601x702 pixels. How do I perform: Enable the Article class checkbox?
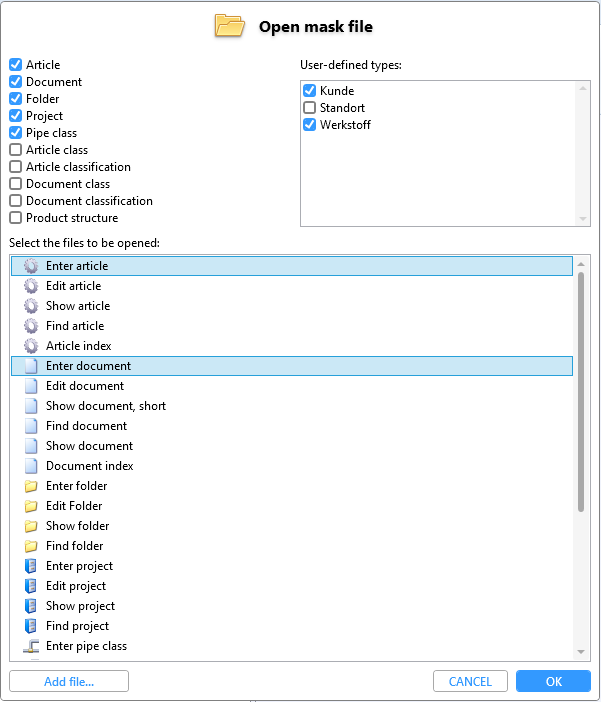(x=16, y=150)
